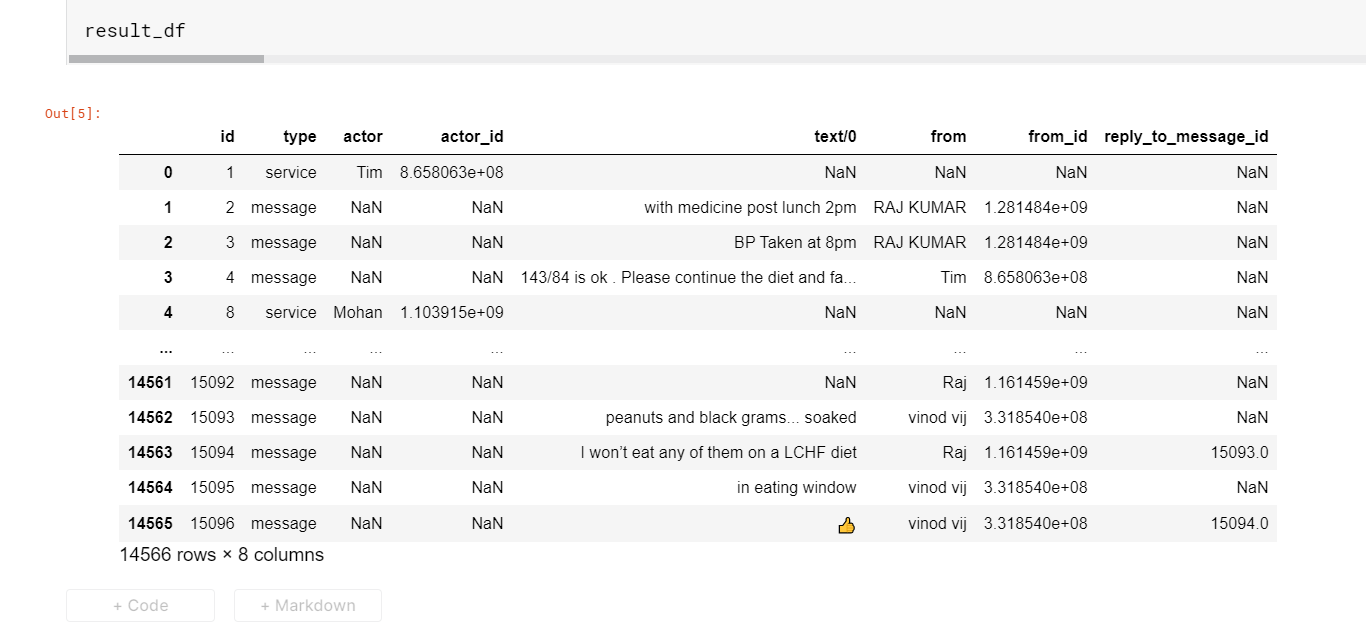Click the 'from_id' column header
The image size is (1368, 629).
point(1057,137)
